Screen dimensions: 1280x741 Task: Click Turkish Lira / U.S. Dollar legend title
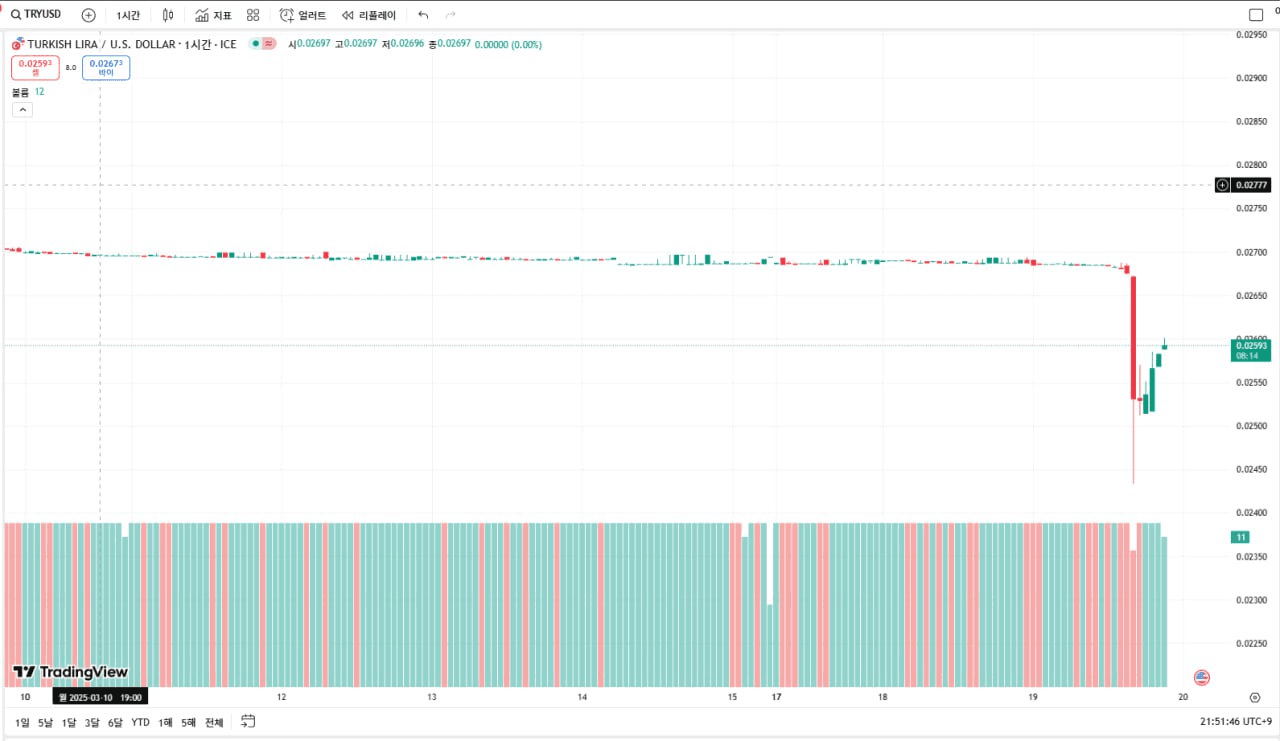101,44
